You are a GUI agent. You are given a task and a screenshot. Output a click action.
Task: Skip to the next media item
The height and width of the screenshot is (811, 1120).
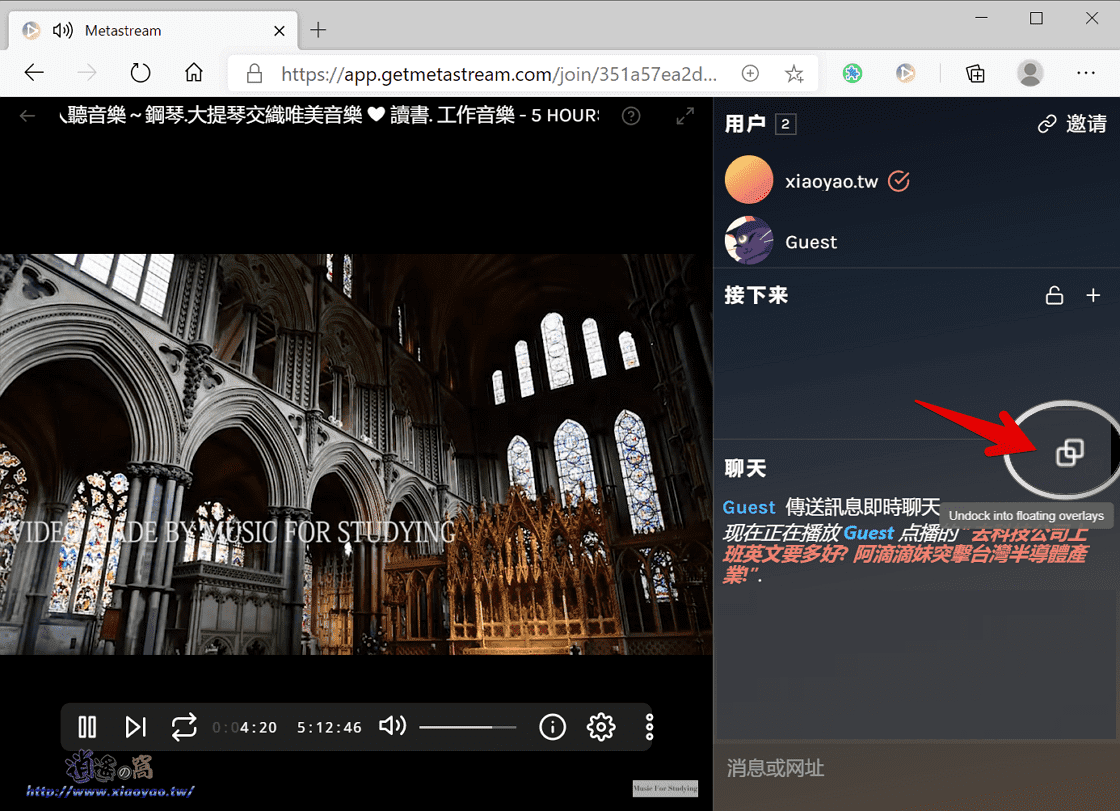(x=136, y=727)
